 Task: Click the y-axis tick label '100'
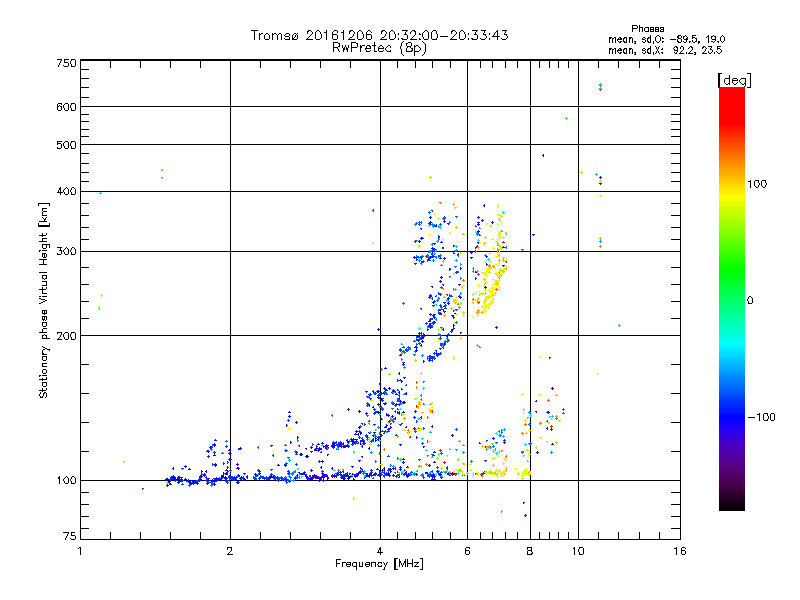(x=66, y=480)
